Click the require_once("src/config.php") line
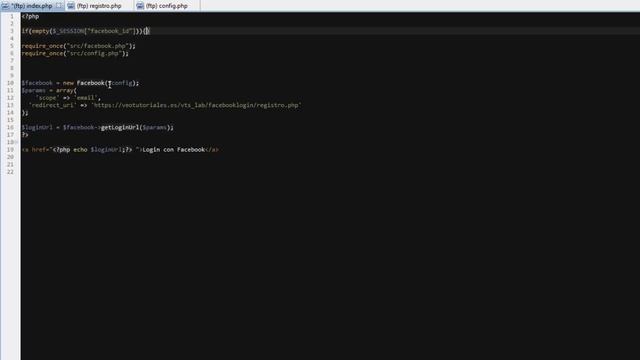Viewport: 640px width, 360px height. pyautogui.click(x=75, y=53)
